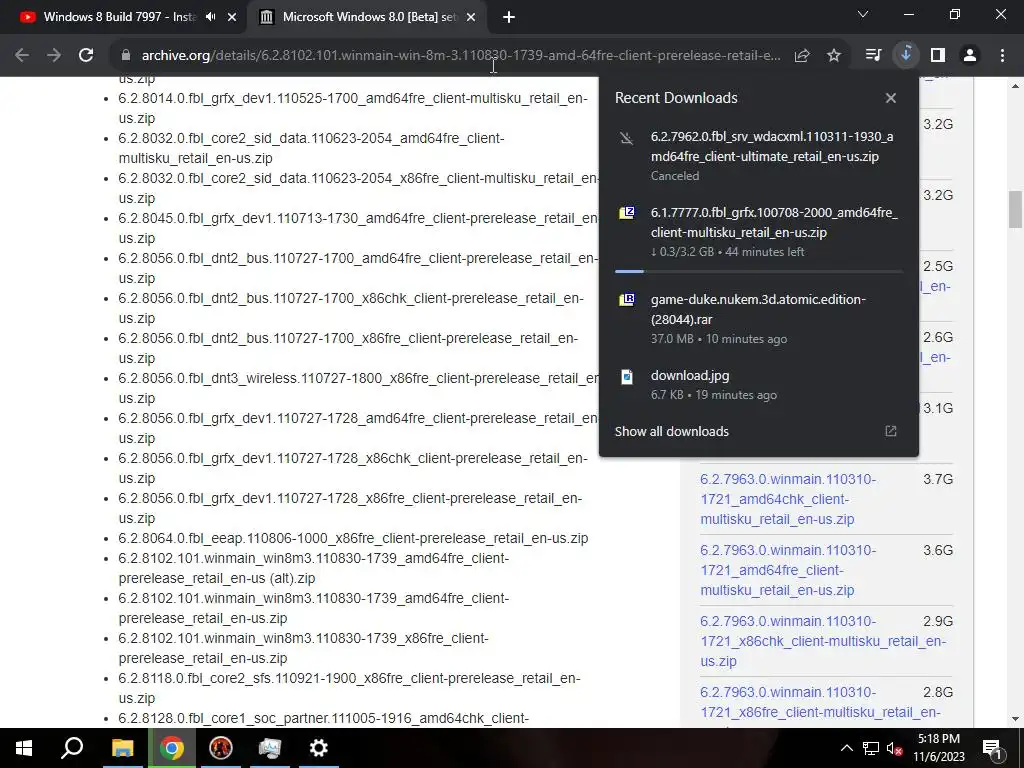Select 6.2.8014.0 fbl_grfx_dev1 amd64fre list item
1024x768 pixels.
click(353, 108)
